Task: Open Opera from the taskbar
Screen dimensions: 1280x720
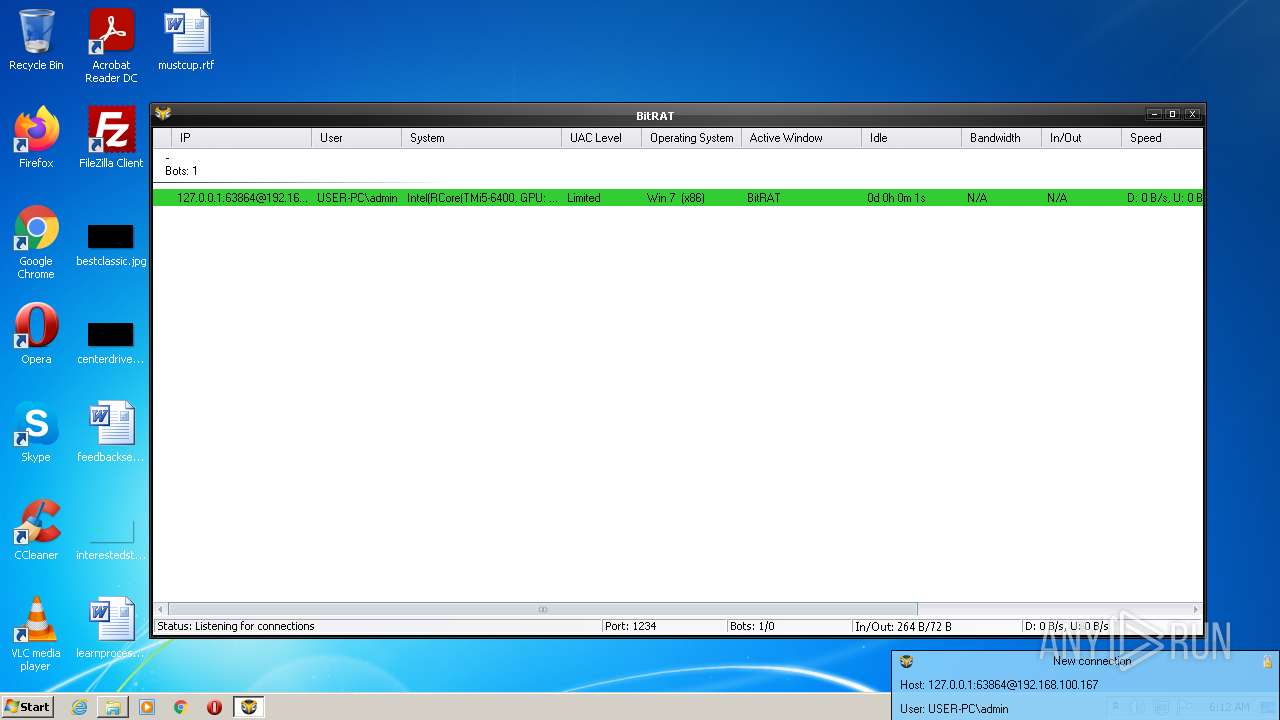Action: [x=214, y=707]
